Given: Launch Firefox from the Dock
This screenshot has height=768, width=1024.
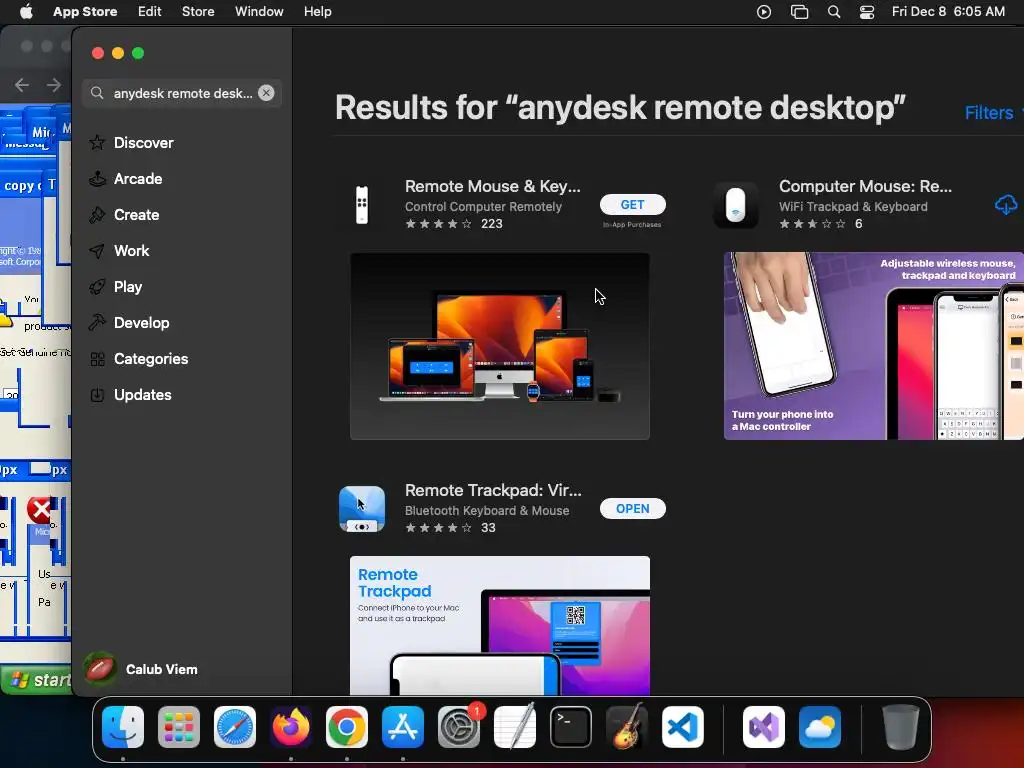Looking at the screenshot, I should (291, 727).
